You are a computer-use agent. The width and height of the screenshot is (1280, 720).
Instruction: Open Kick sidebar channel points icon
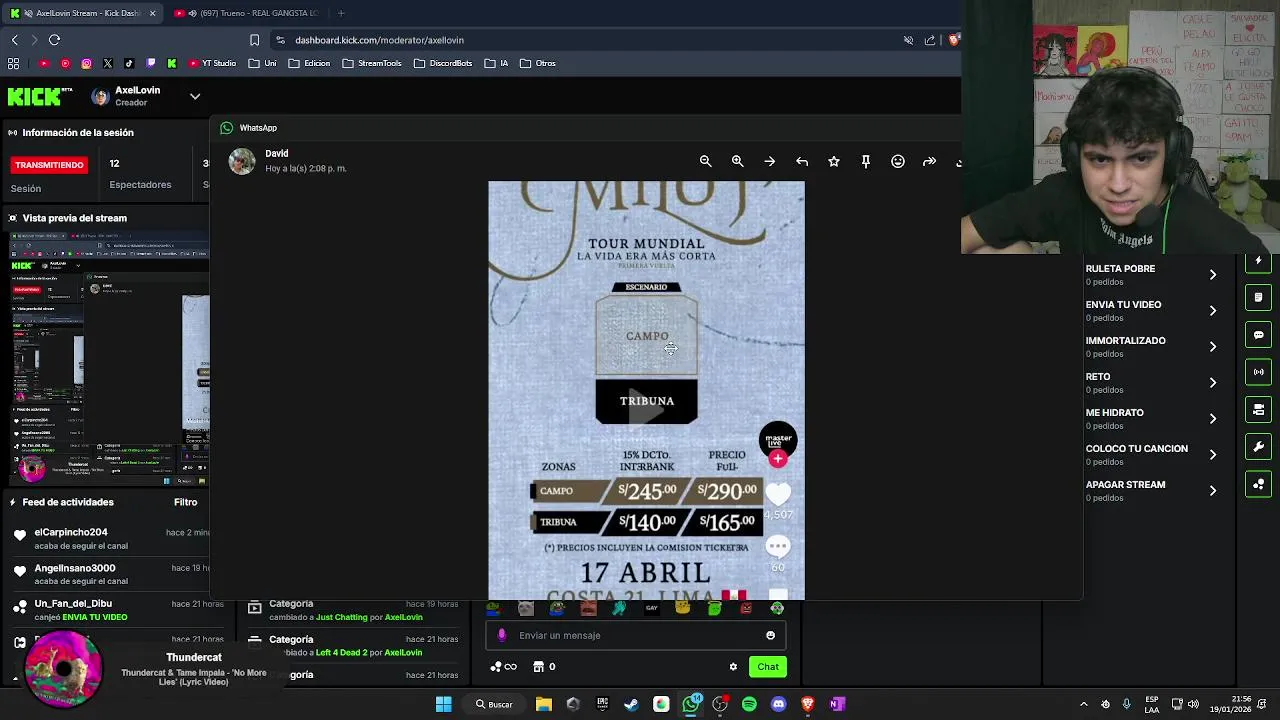[x=1259, y=484]
